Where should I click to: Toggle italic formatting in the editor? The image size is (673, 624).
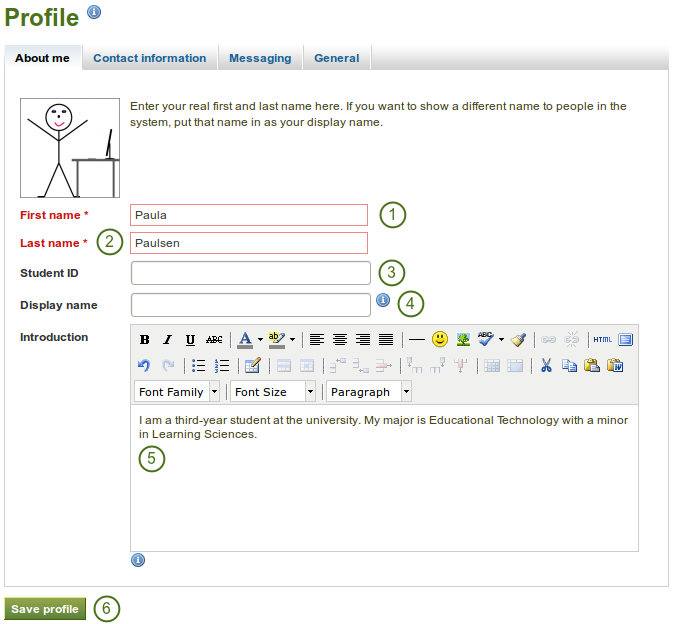click(167, 340)
